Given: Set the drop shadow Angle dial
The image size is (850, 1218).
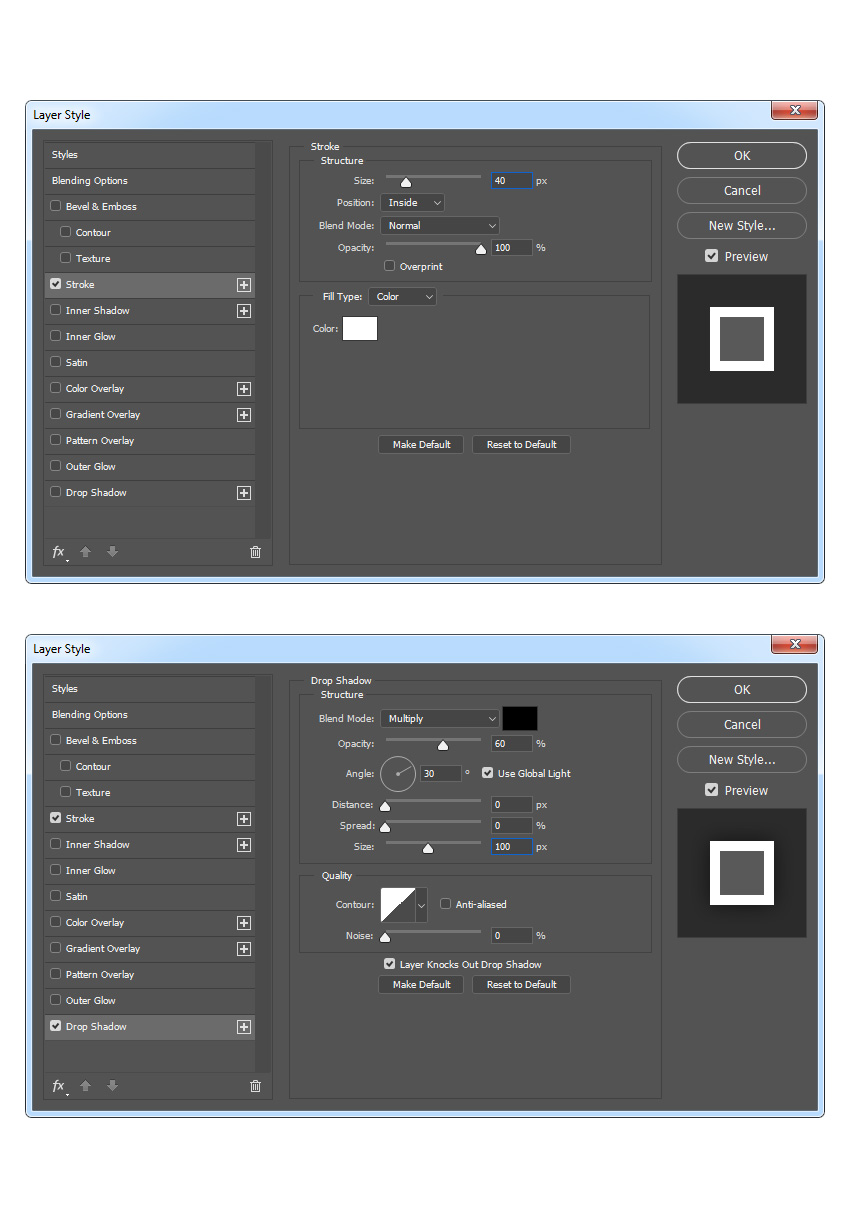Looking at the screenshot, I should [x=398, y=774].
